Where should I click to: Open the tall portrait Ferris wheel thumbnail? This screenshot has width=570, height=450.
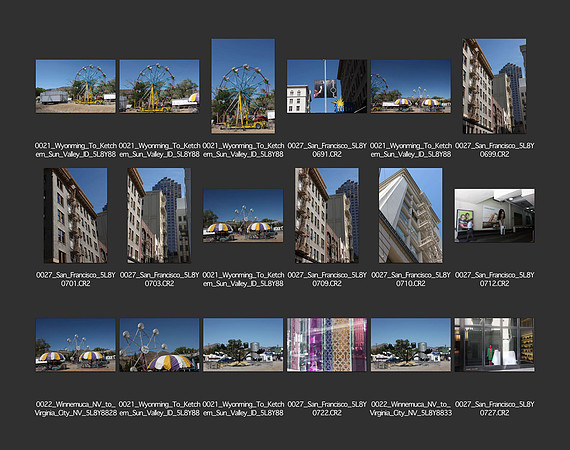coord(243,86)
